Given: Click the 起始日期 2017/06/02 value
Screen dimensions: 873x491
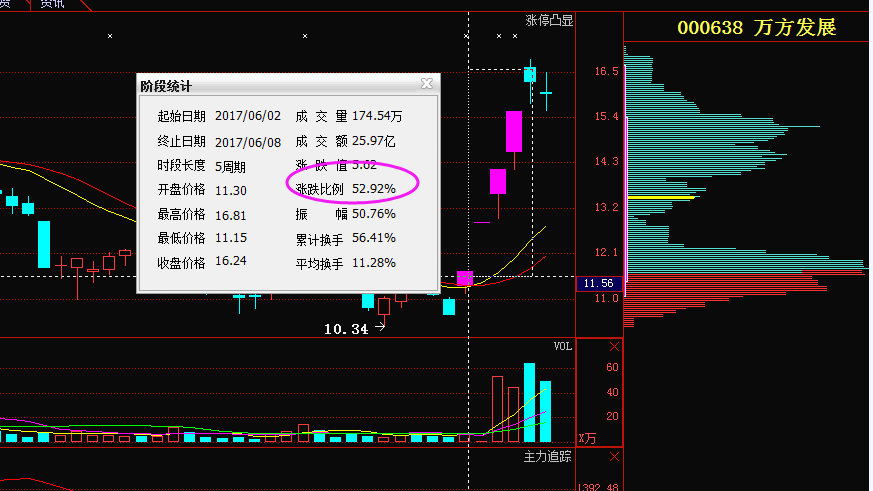Looking at the screenshot, I should tap(248, 117).
